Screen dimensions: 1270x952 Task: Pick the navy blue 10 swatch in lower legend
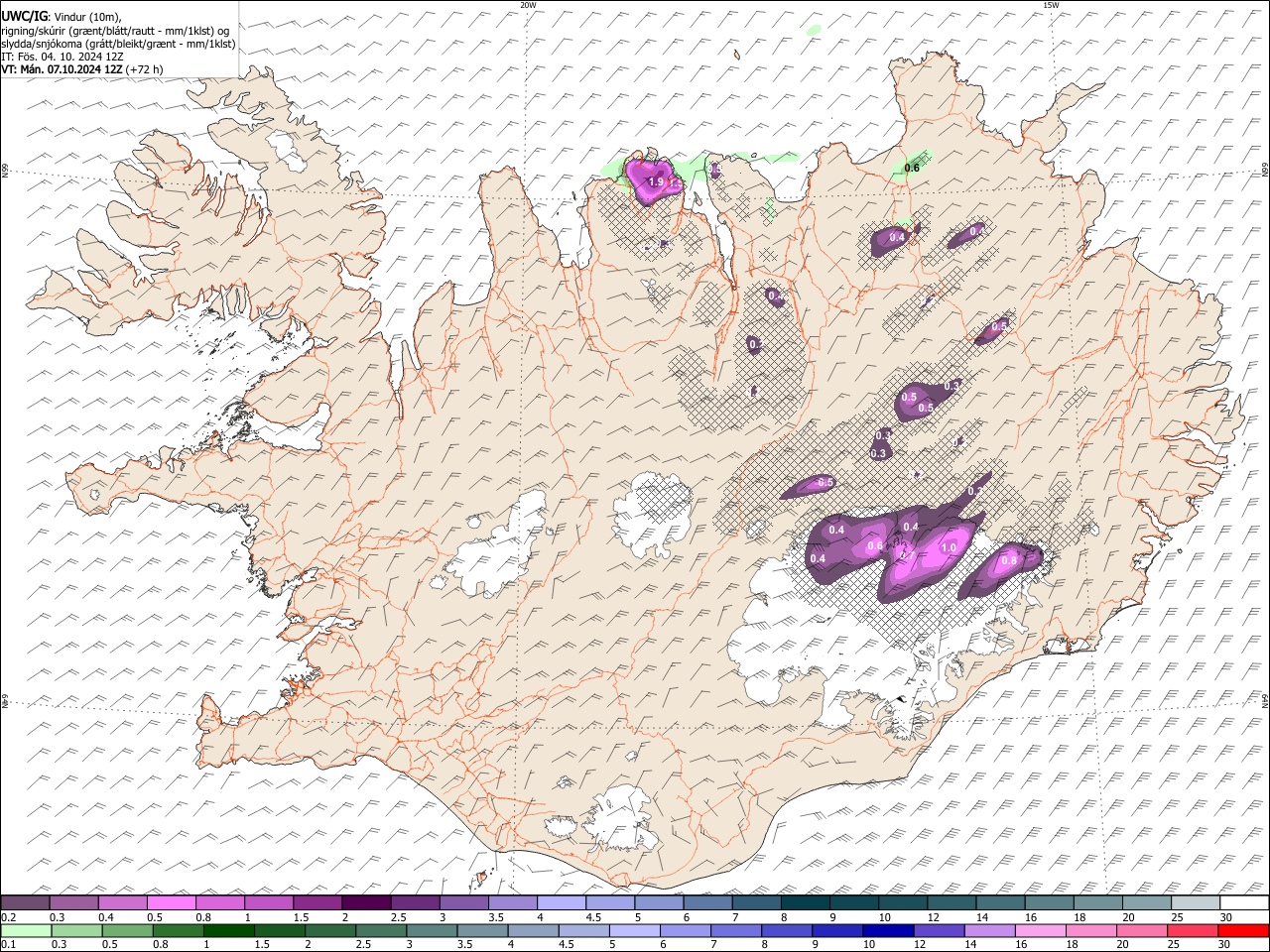pos(887,930)
